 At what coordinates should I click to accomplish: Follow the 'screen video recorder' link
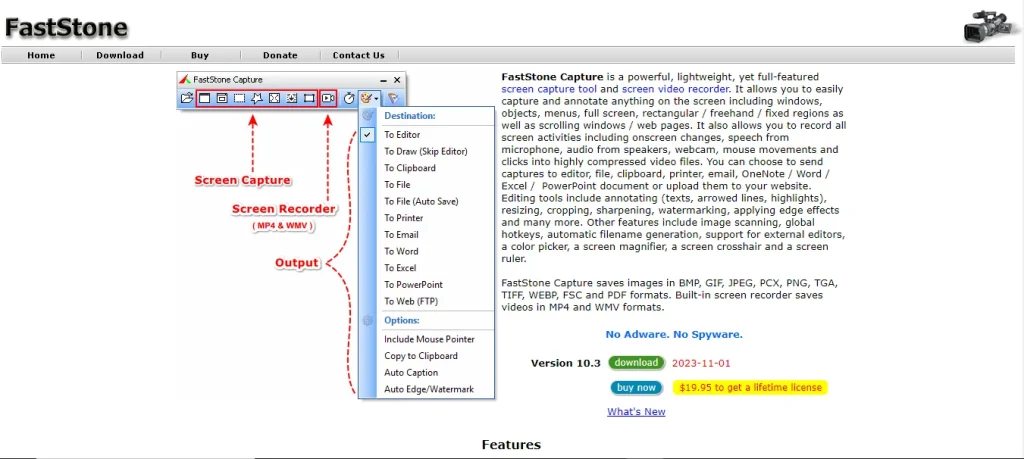675,89
